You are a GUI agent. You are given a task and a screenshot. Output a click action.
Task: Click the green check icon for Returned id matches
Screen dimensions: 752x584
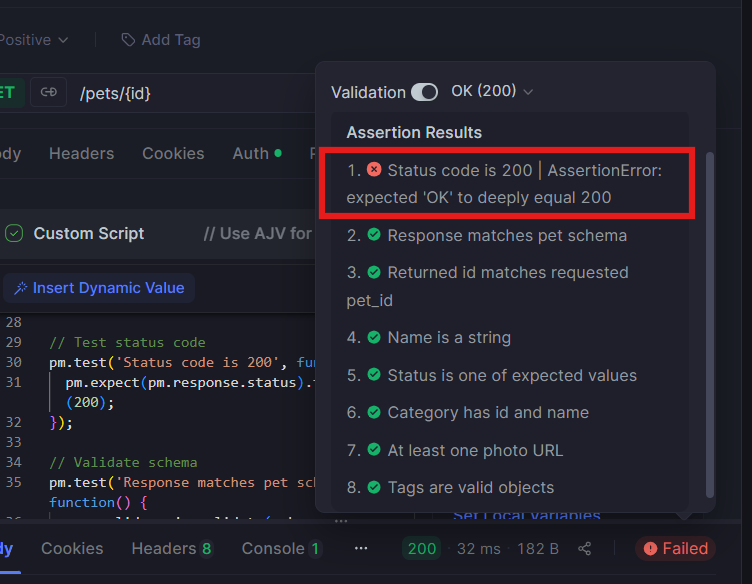[374, 272]
